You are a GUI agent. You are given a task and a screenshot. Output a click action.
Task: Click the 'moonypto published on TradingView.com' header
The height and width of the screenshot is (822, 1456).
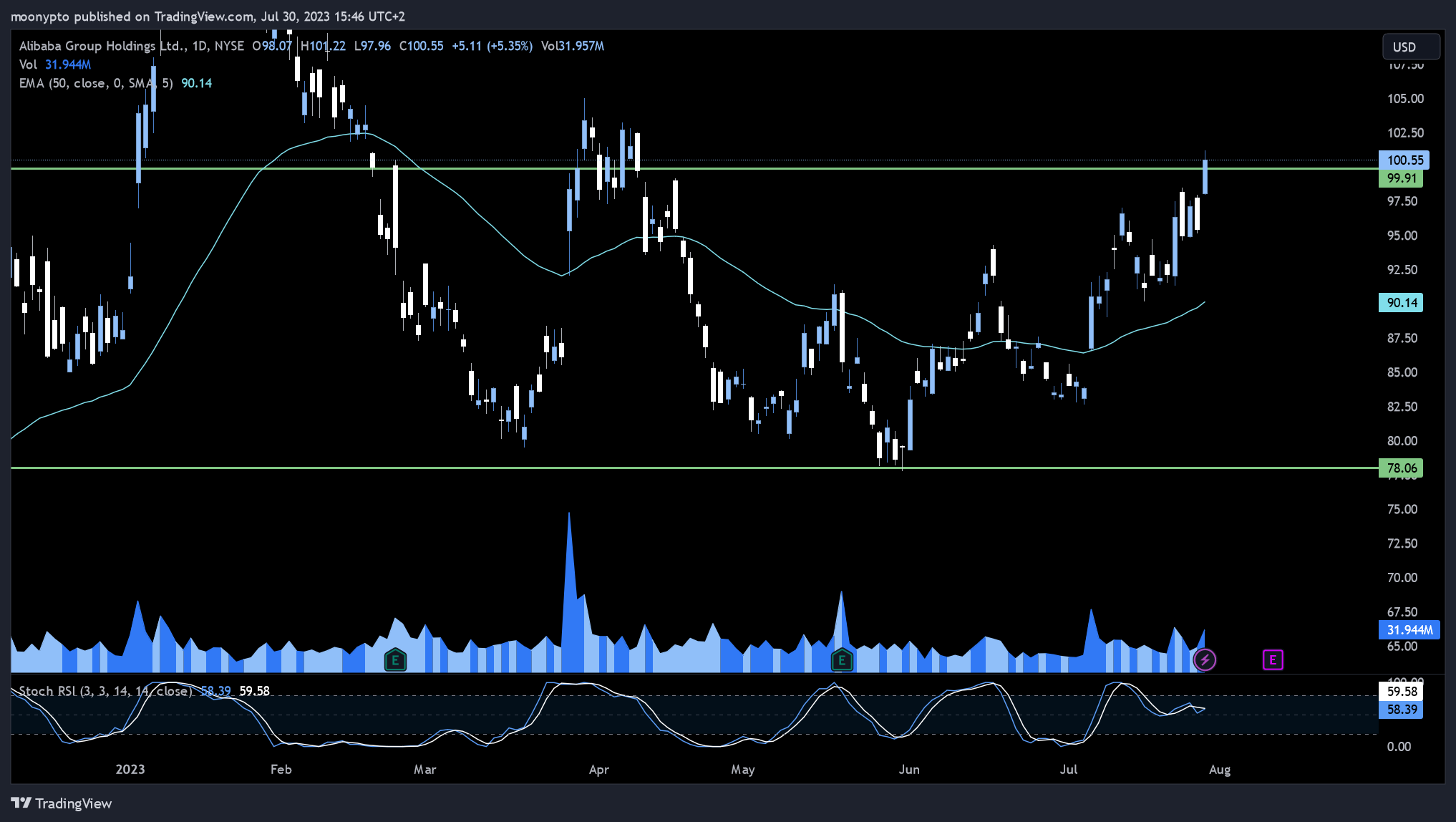[132, 16]
